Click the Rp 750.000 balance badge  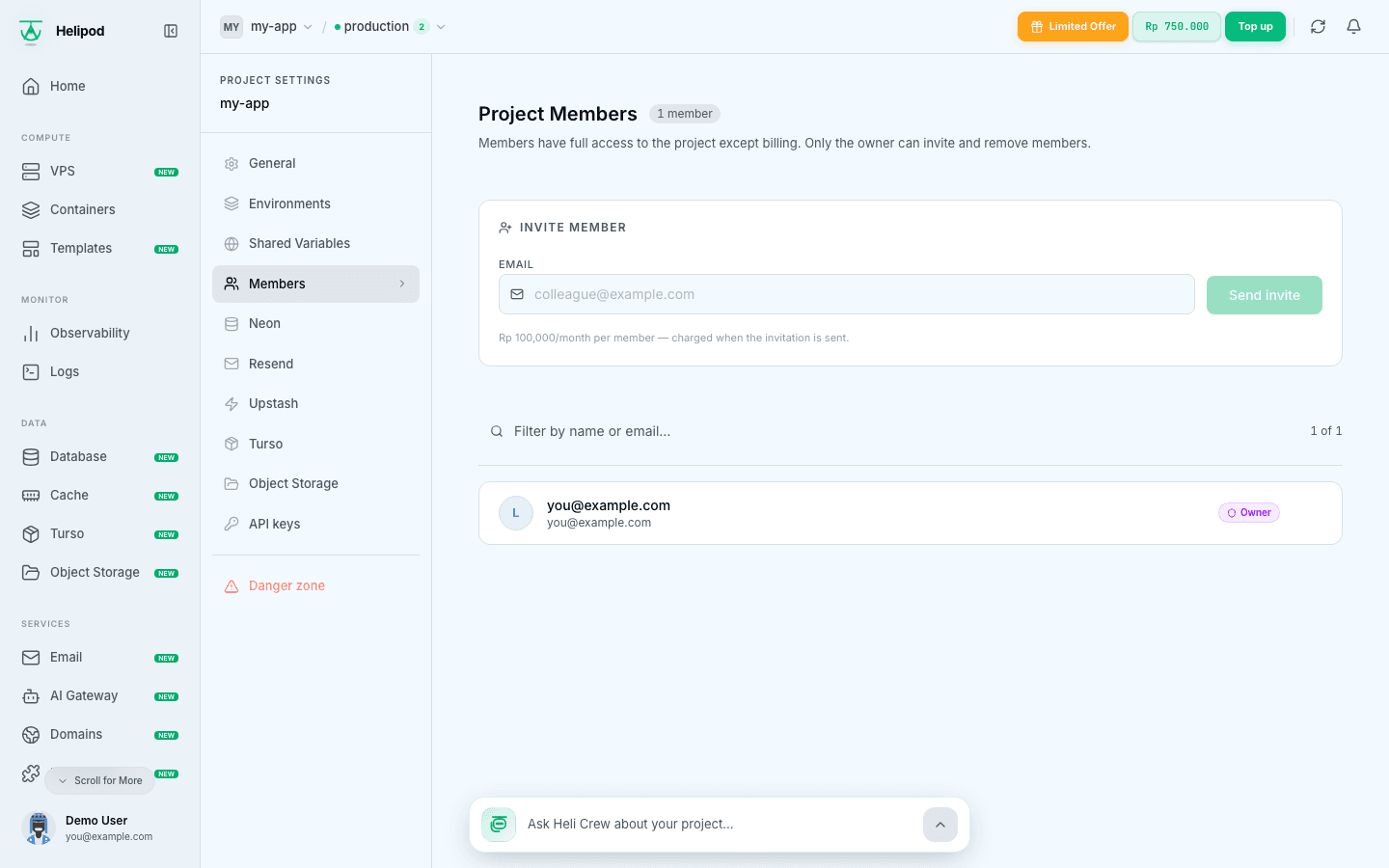click(x=1177, y=27)
